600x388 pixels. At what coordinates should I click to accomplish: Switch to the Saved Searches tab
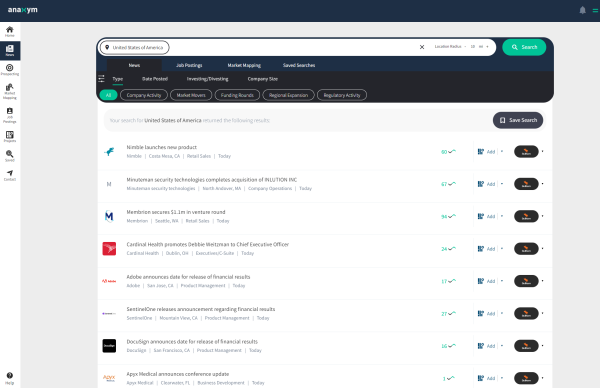(x=299, y=65)
